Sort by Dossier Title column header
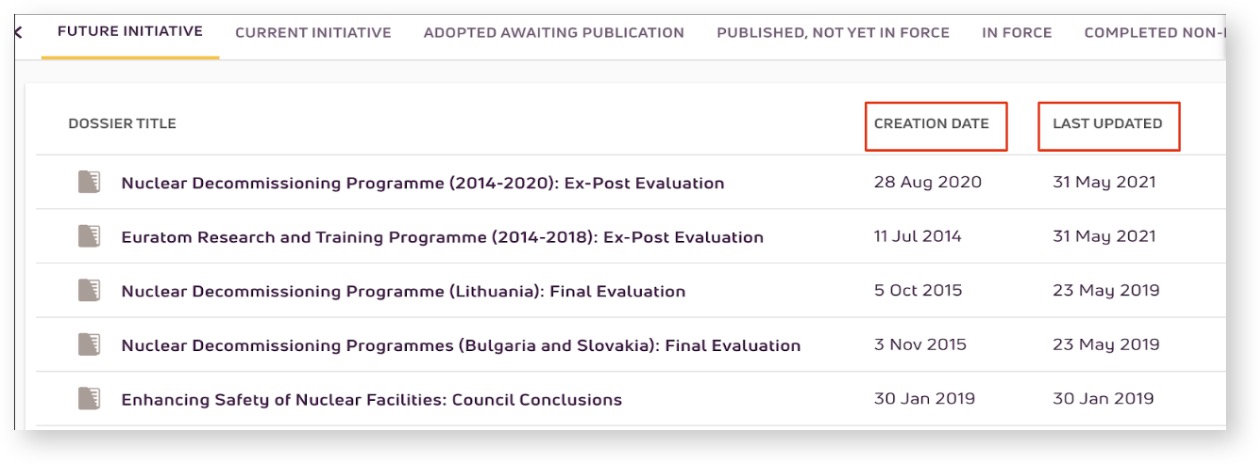This screenshot has width=1260, height=464. 122,124
